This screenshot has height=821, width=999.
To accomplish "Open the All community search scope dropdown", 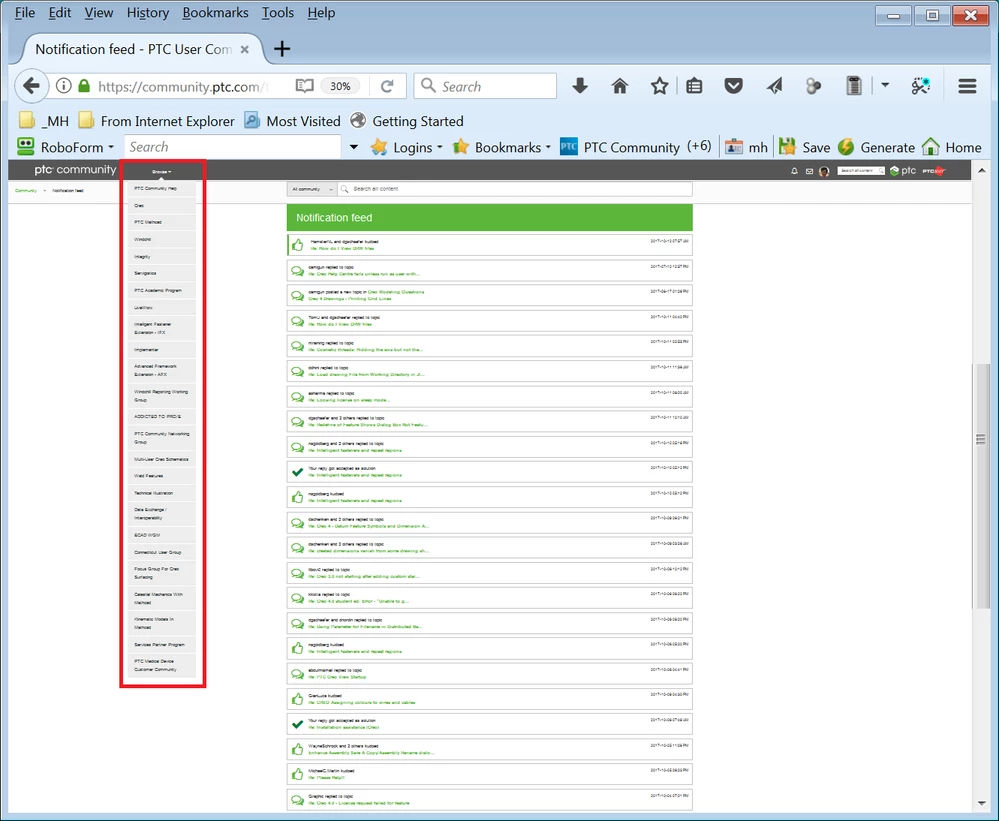I will [x=312, y=189].
